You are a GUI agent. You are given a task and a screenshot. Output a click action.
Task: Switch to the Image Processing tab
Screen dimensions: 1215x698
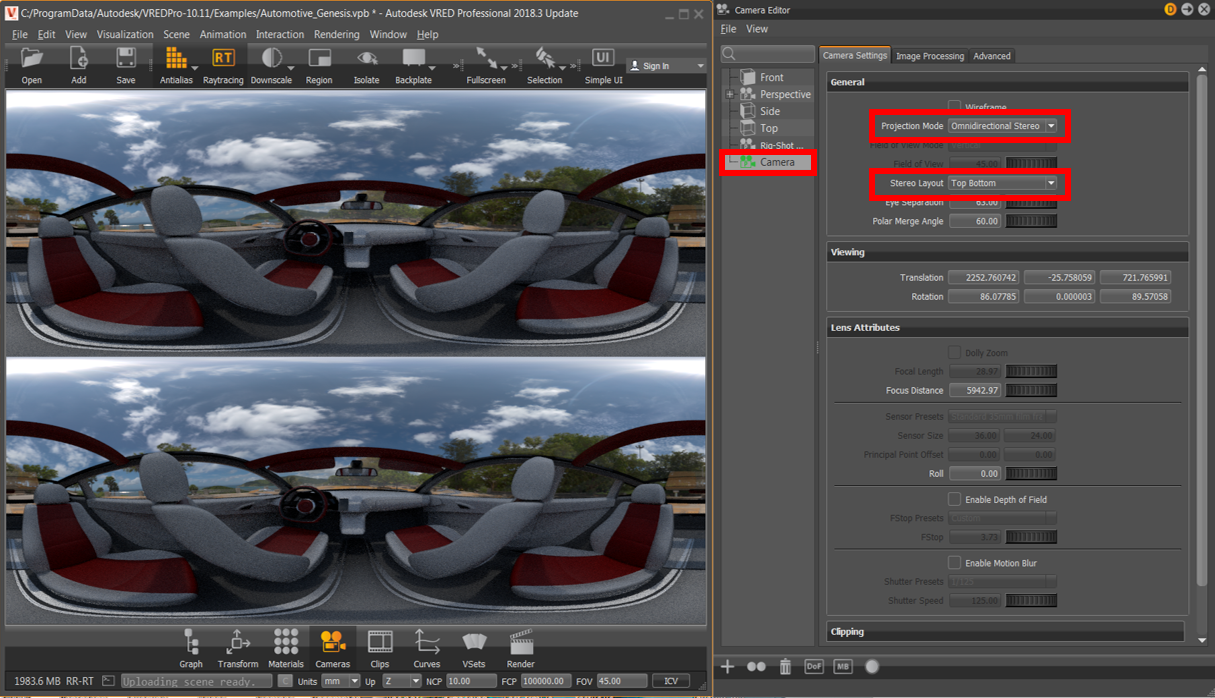pyautogui.click(x=929, y=56)
